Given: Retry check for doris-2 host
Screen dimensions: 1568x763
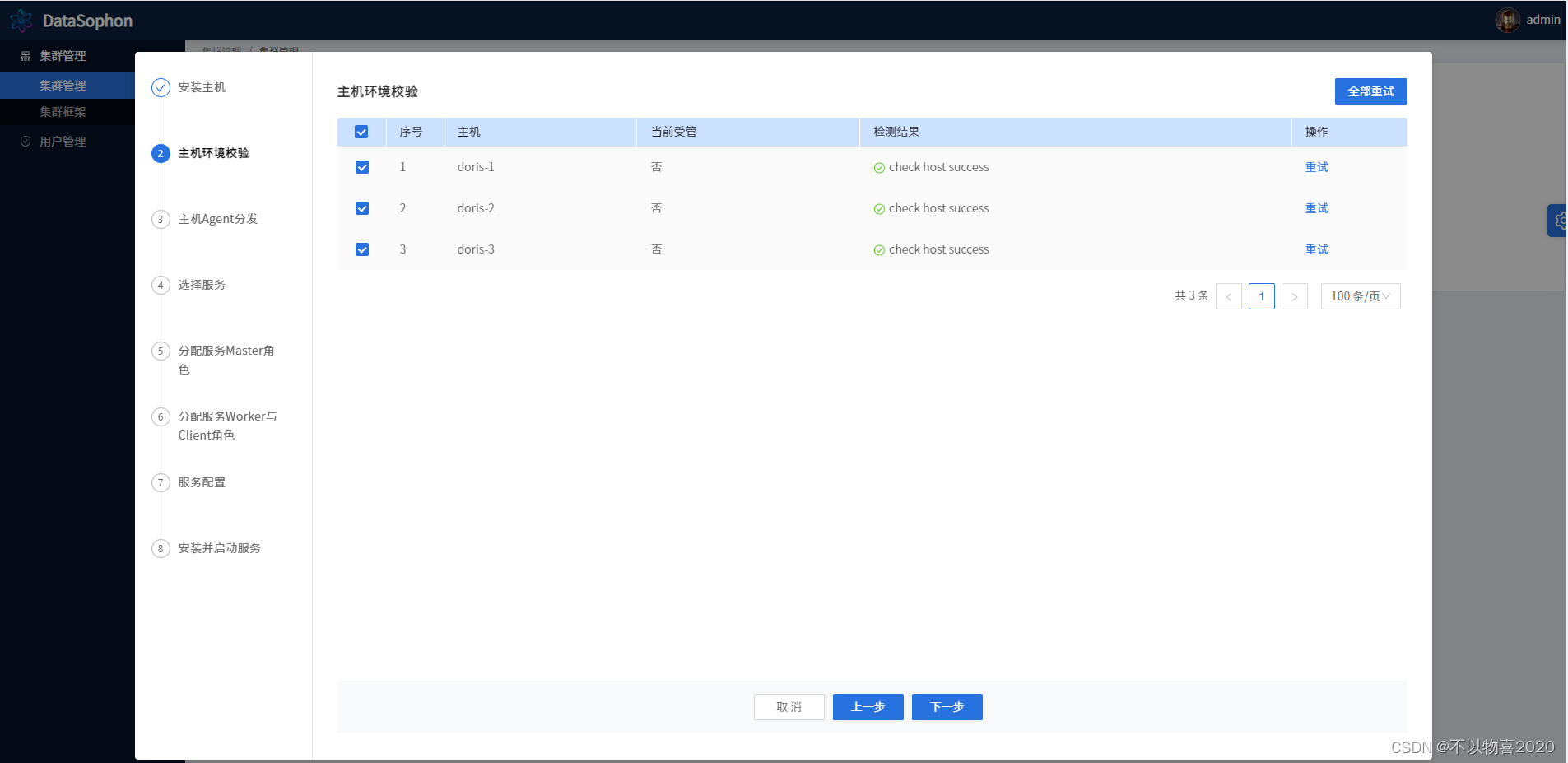Looking at the screenshot, I should pyautogui.click(x=1317, y=208).
